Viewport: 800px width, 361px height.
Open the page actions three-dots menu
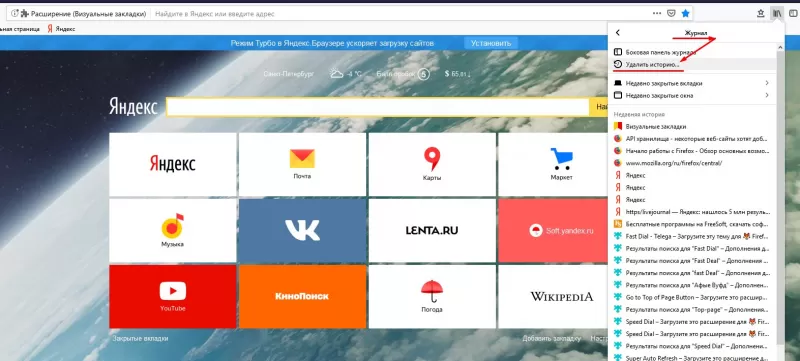tap(657, 13)
